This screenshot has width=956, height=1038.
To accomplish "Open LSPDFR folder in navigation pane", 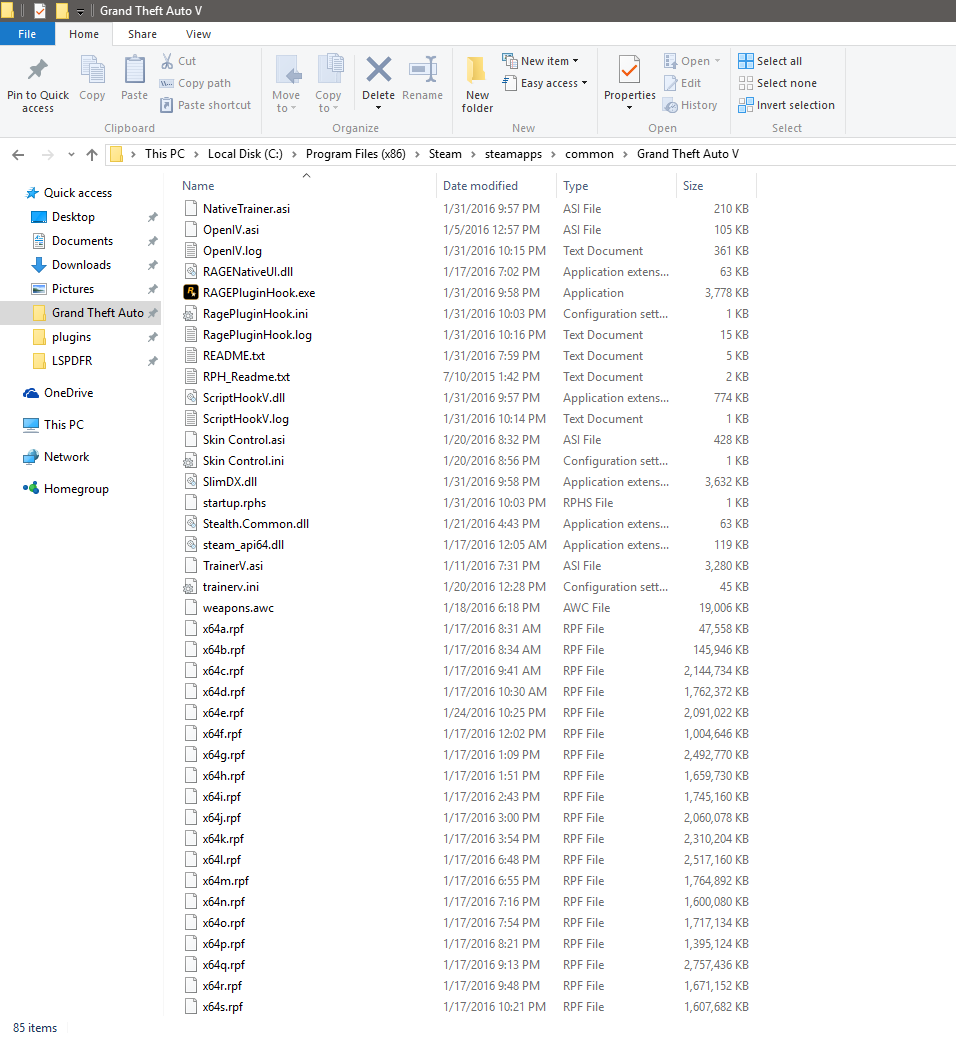I will click(72, 361).
